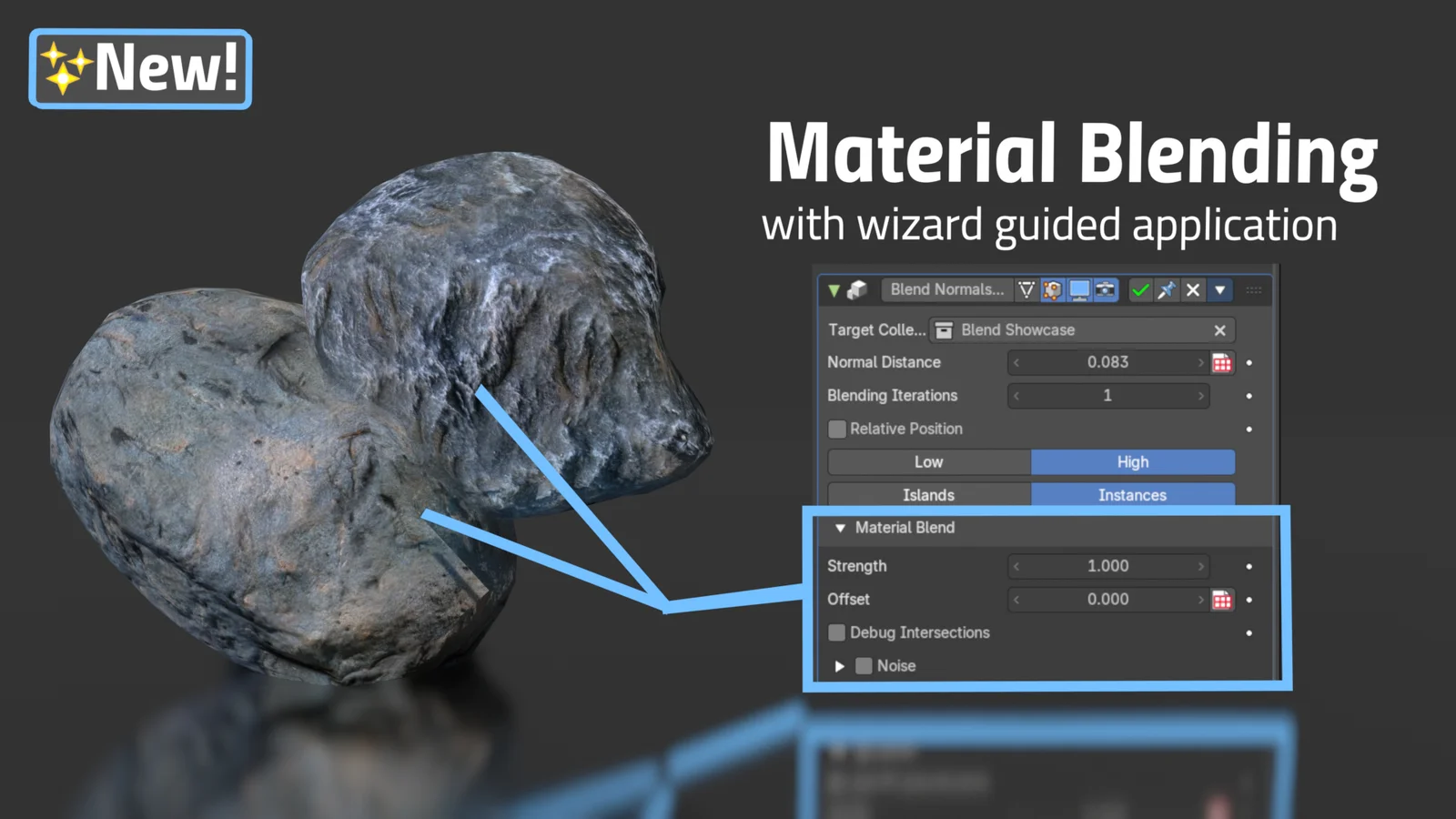Image resolution: width=1456 pixels, height=819 pixels.
Task: Click the Strength value field showing 1.000
Action: click(x=1107, y=565)
